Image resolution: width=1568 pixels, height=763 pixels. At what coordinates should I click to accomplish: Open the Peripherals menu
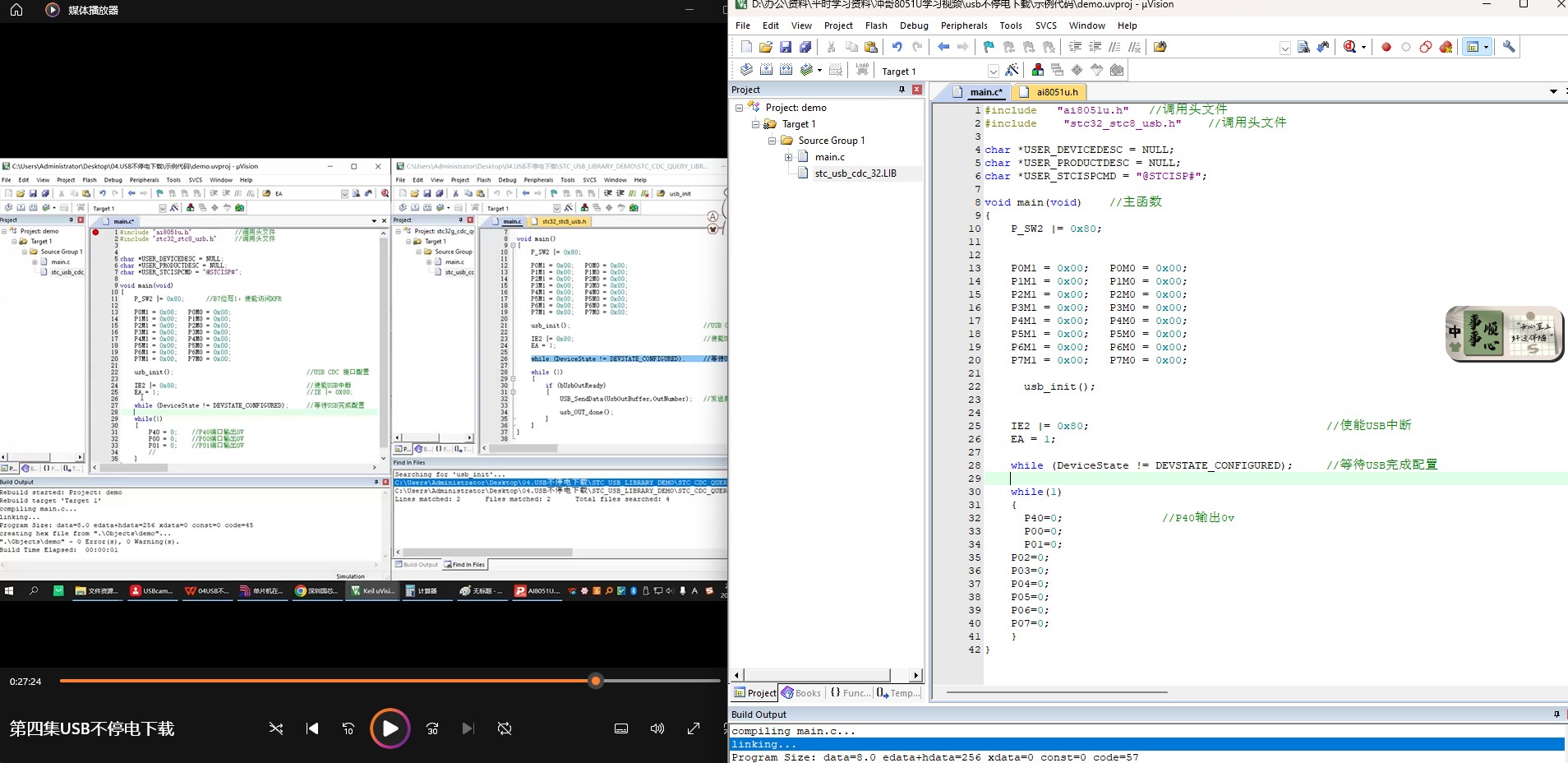click(x=964, y=25)
